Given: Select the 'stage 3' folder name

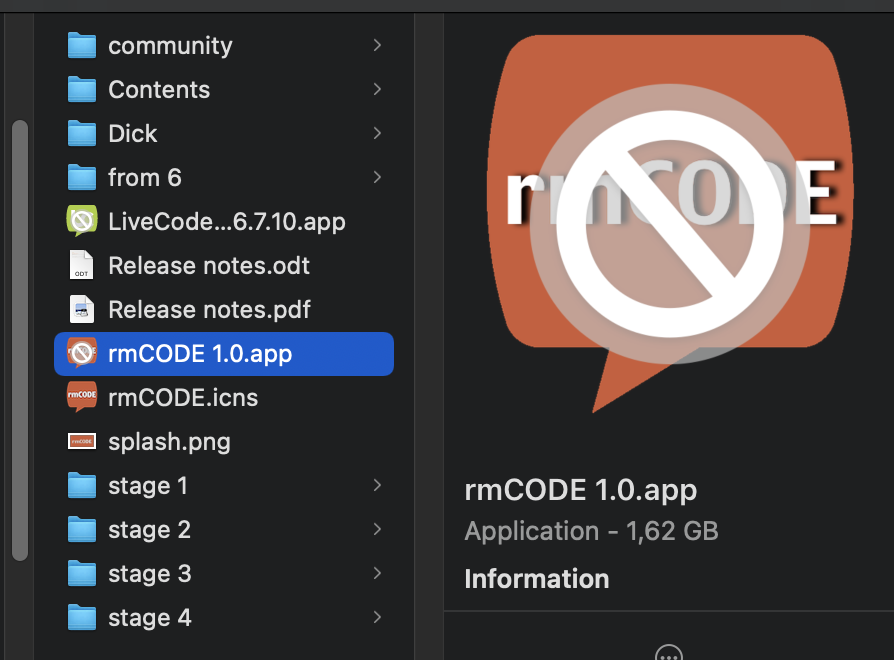Looking at the screenshot, I should [x=149, y=574].
